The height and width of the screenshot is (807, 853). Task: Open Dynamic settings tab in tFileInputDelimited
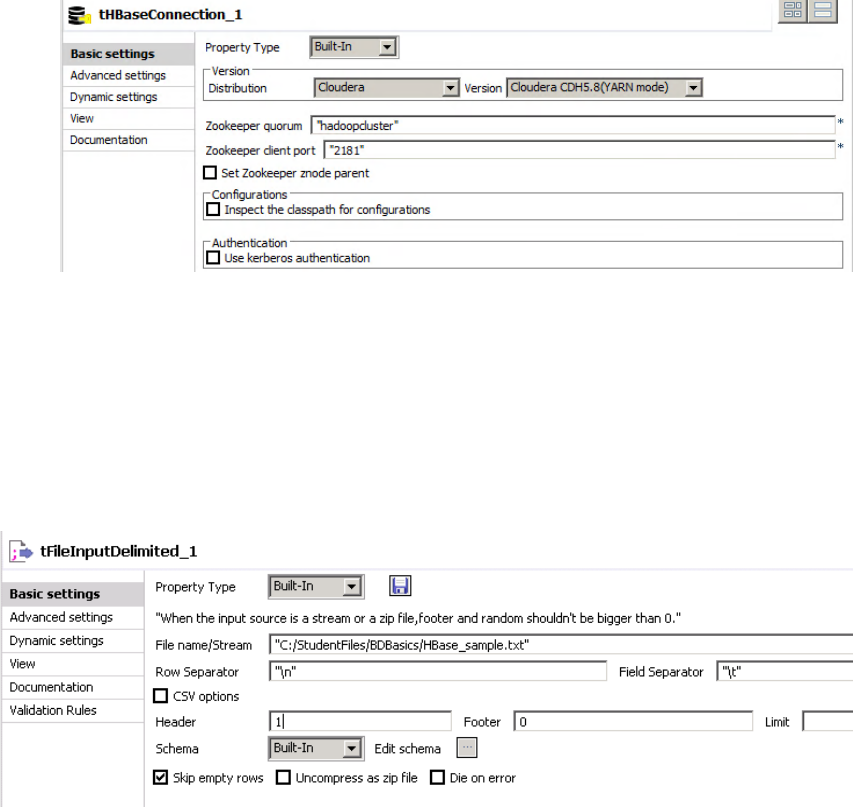click(73, 641)
